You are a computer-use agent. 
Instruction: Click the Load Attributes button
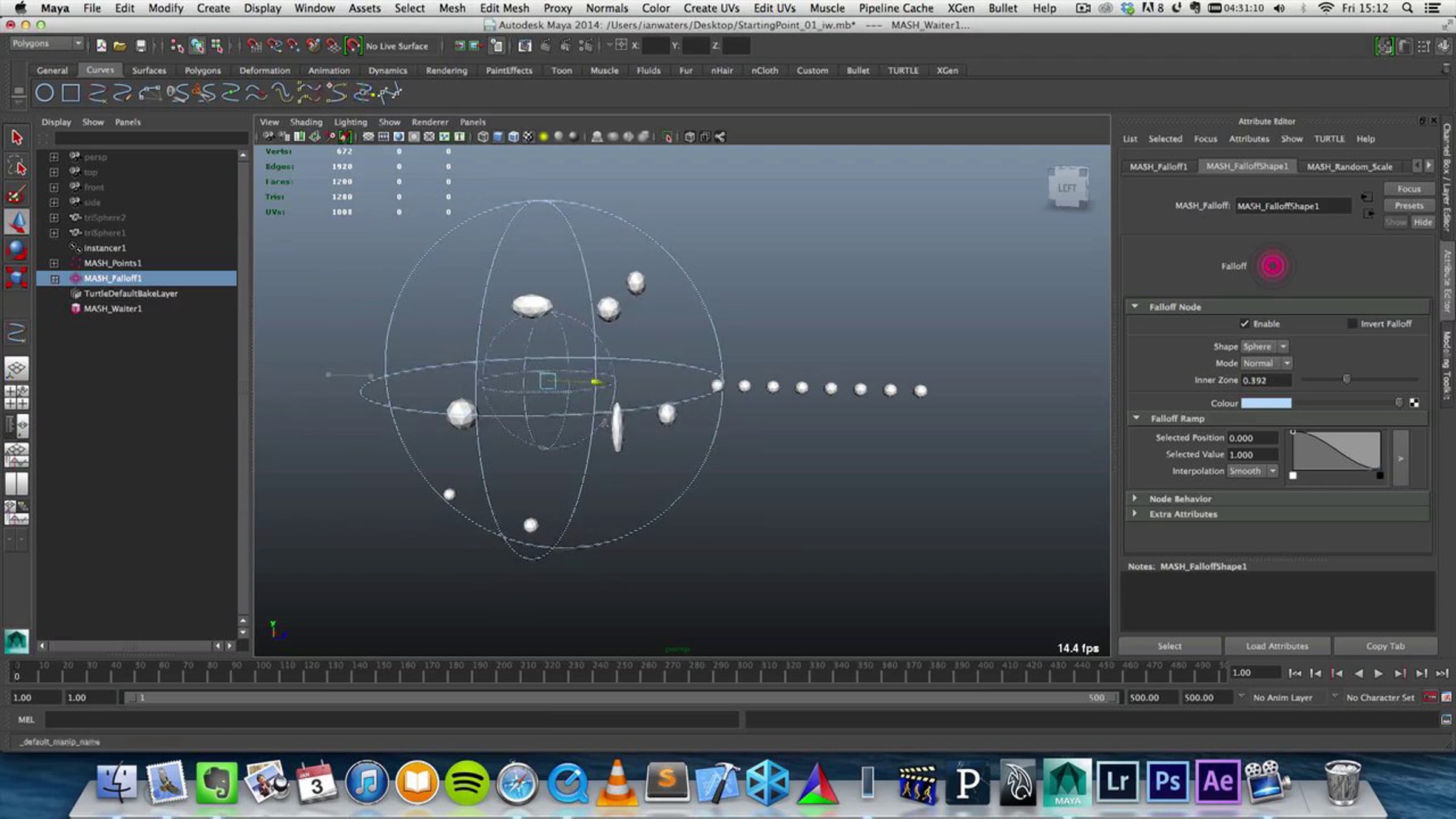tap(1277, 646)
